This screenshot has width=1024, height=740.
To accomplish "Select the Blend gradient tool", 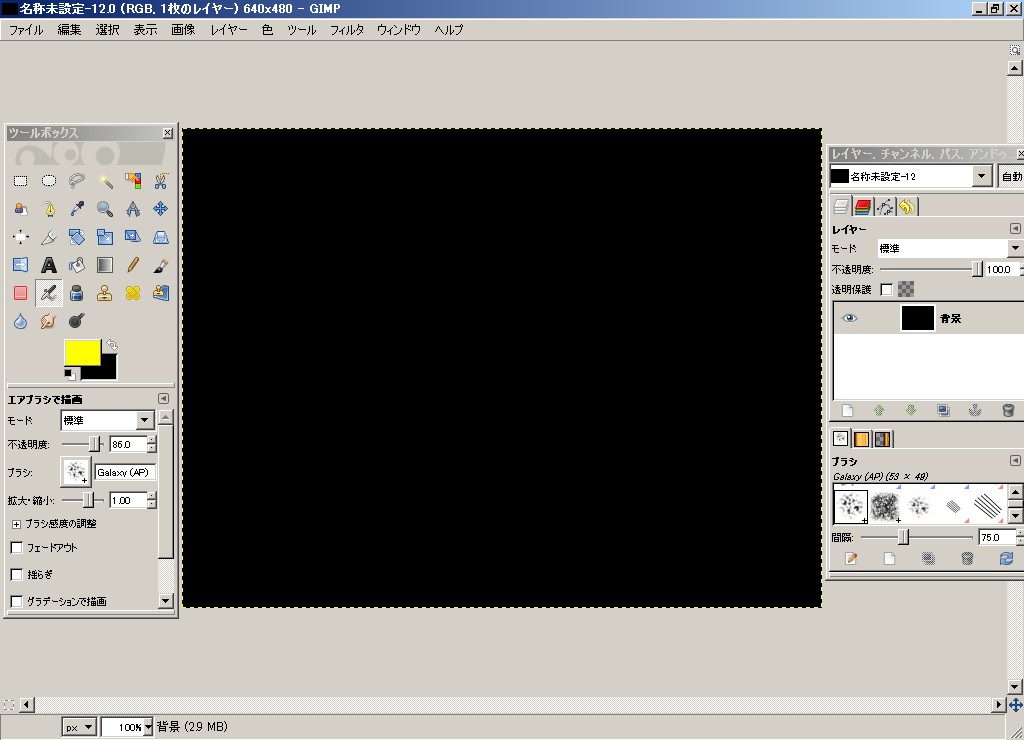I will coord(104,265).
